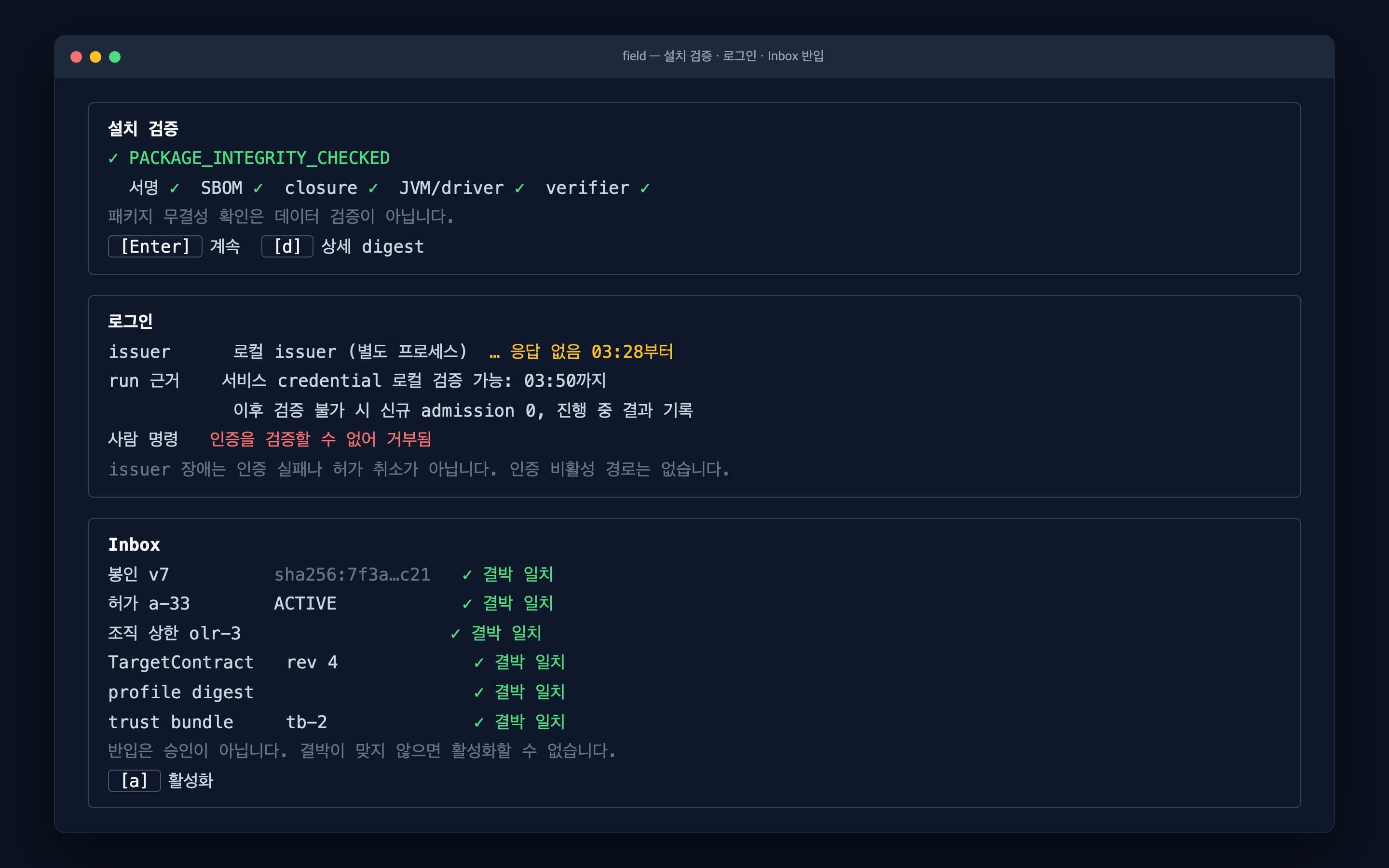Click the checkmark beside JVM/driver
The height and width of the screenshot is (868, 1389).
(519, 188)
